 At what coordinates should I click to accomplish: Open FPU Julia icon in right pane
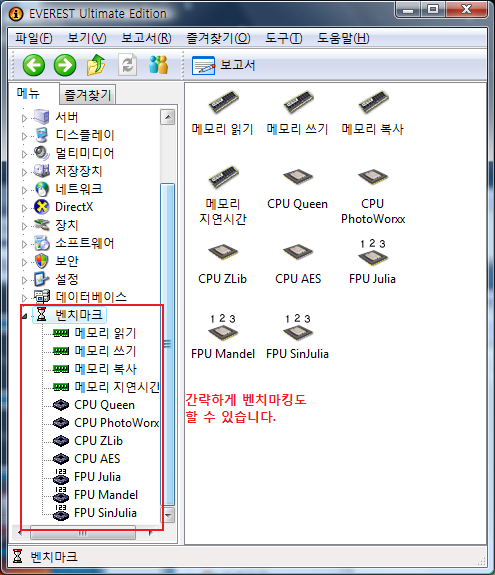click(373, 262)
